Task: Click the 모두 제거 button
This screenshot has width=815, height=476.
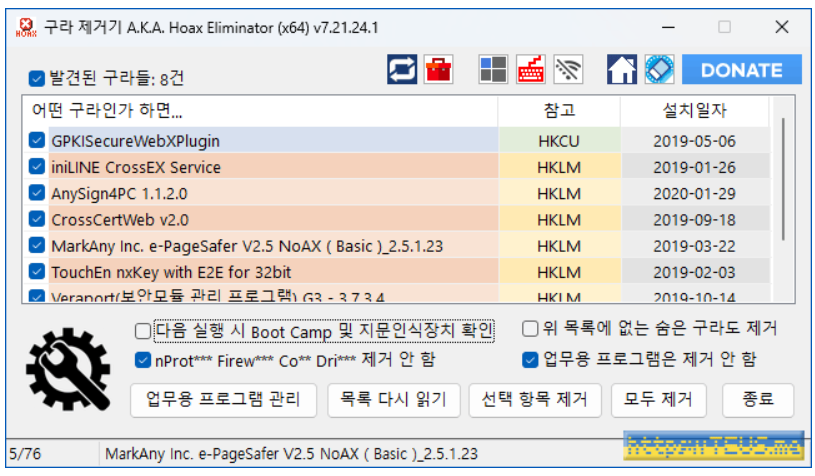Action: point(659,400)
